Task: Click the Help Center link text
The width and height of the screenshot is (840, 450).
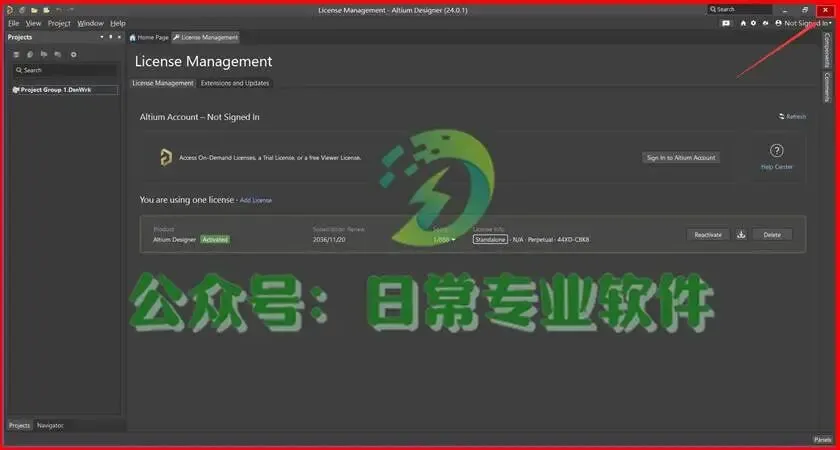Action: 777,167
